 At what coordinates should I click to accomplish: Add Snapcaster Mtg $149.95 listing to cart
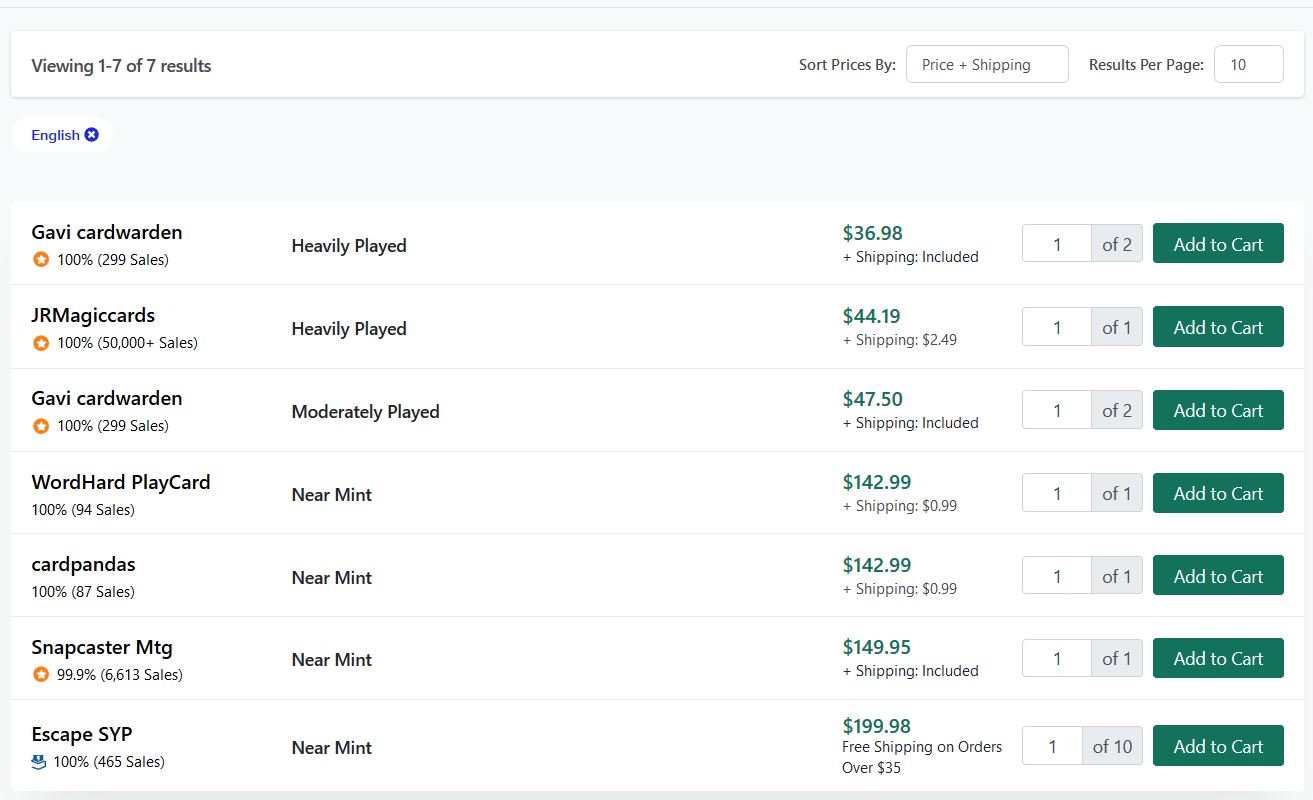pyautogui.click(x=1217, y=658)
